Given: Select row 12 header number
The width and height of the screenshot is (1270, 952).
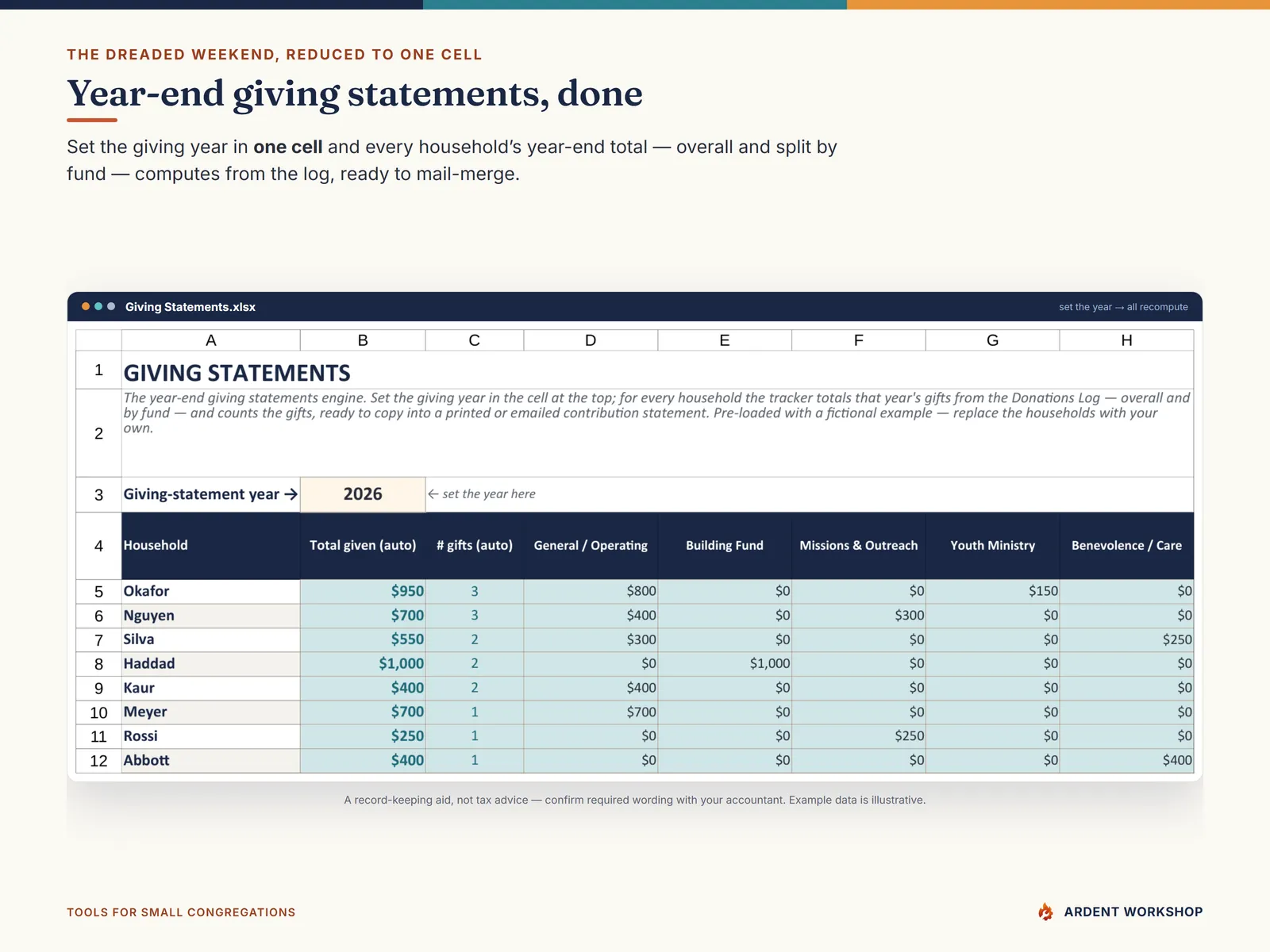Looking at the screenshot, I should (98, 761).
